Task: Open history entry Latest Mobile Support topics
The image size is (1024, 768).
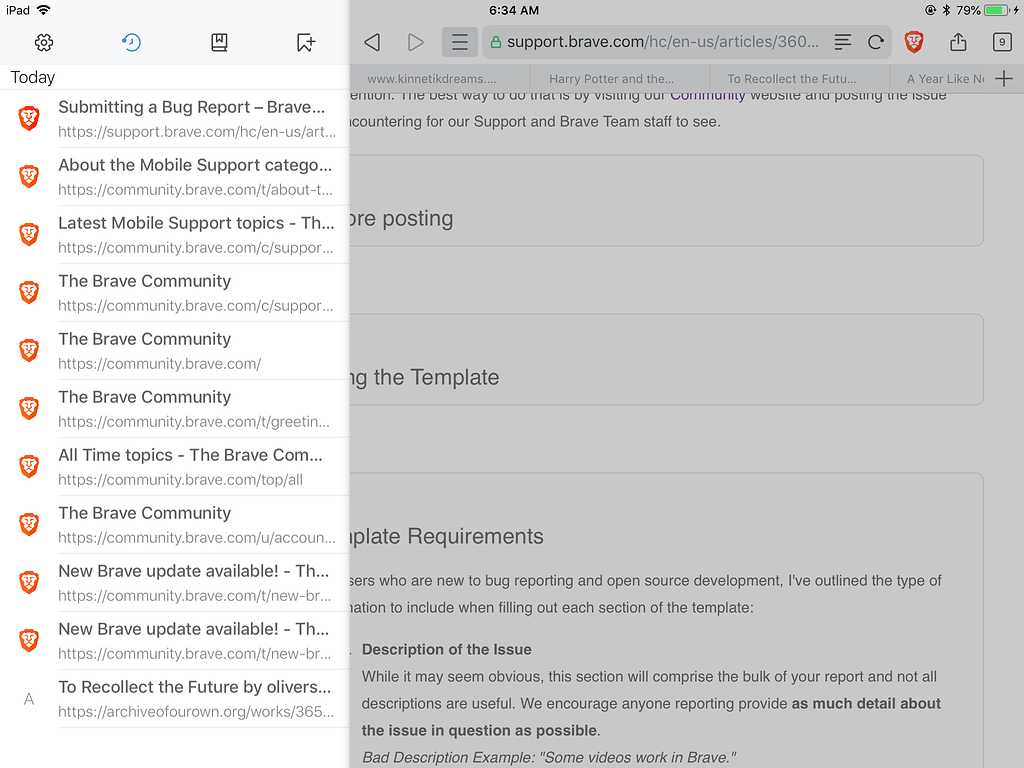Action: pyautogui.click(x=175, y=234)
